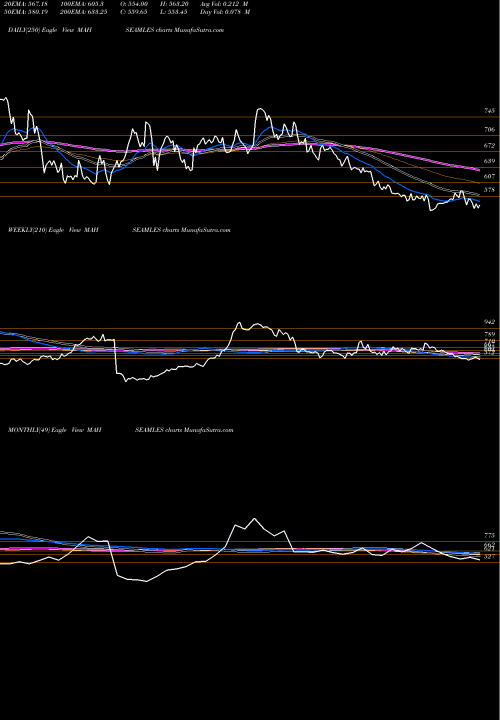Click the daily chart price label 706
Screen dimensions: 500x720
[489, 130]
